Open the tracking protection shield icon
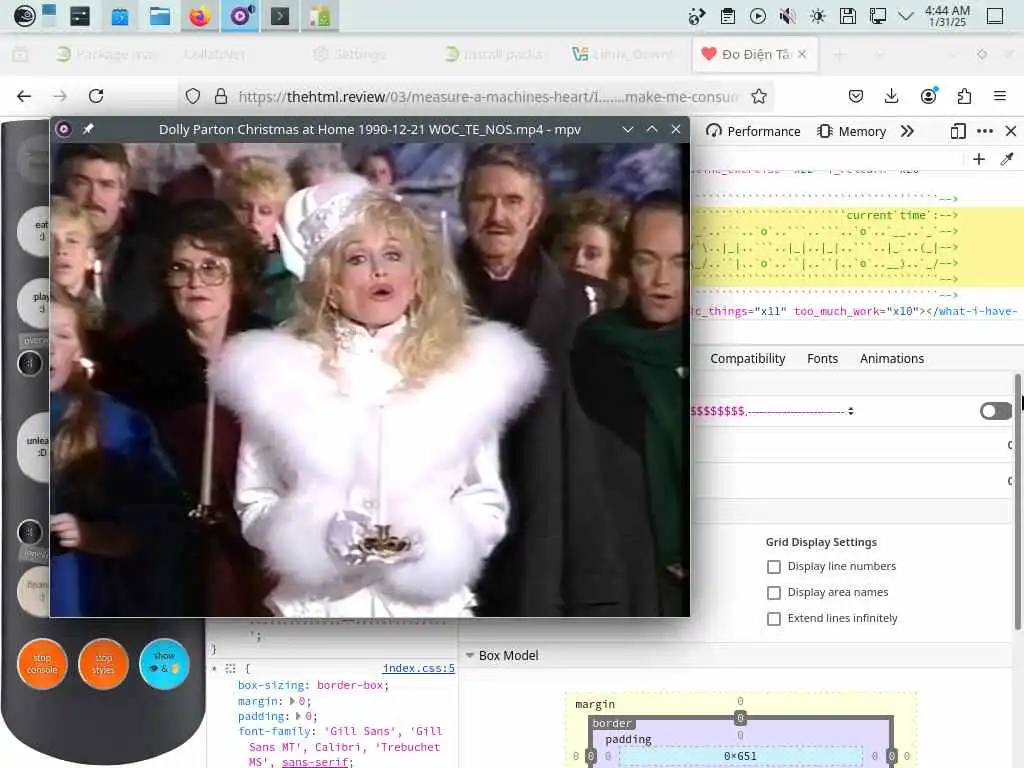This screenshot has width=1024, height=768. pos(193,97)
